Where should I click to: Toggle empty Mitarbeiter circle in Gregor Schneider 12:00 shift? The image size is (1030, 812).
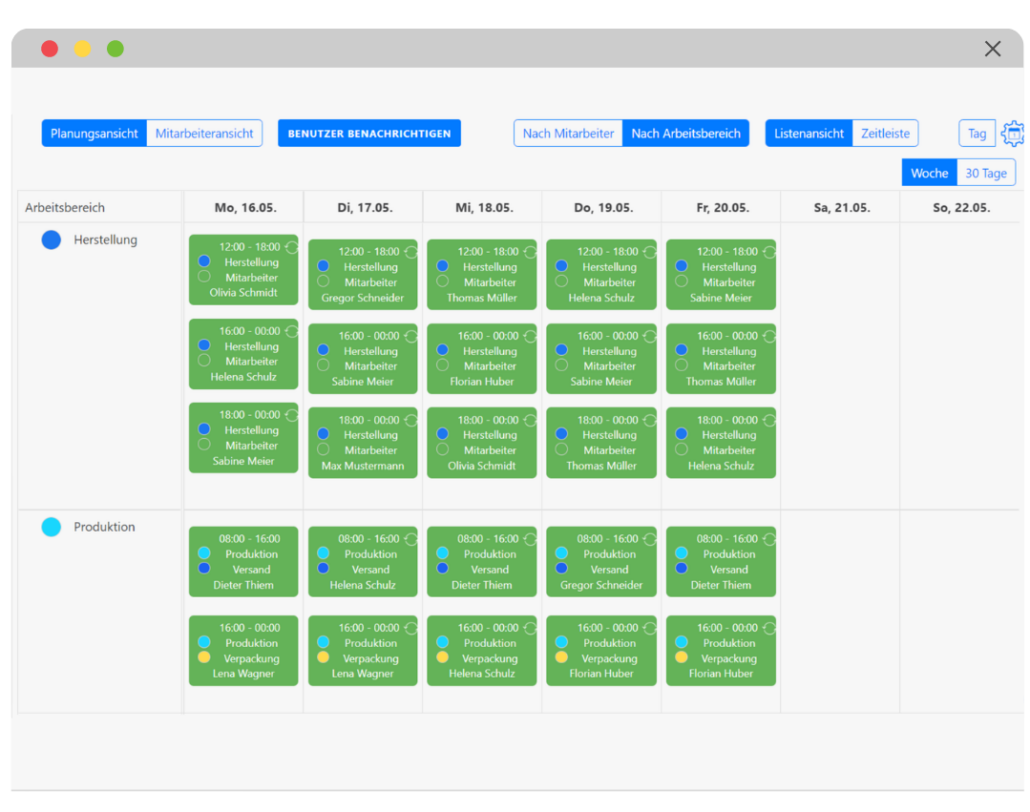tap(323, 281)
